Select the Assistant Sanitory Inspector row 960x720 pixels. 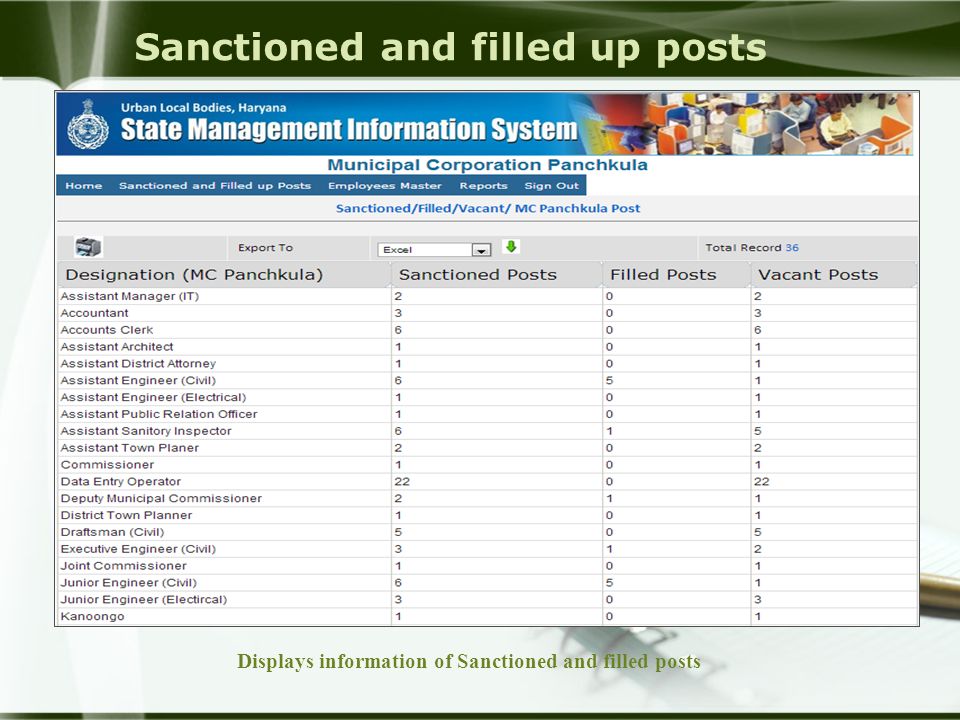pyautogui.click(x=488, y=431)
